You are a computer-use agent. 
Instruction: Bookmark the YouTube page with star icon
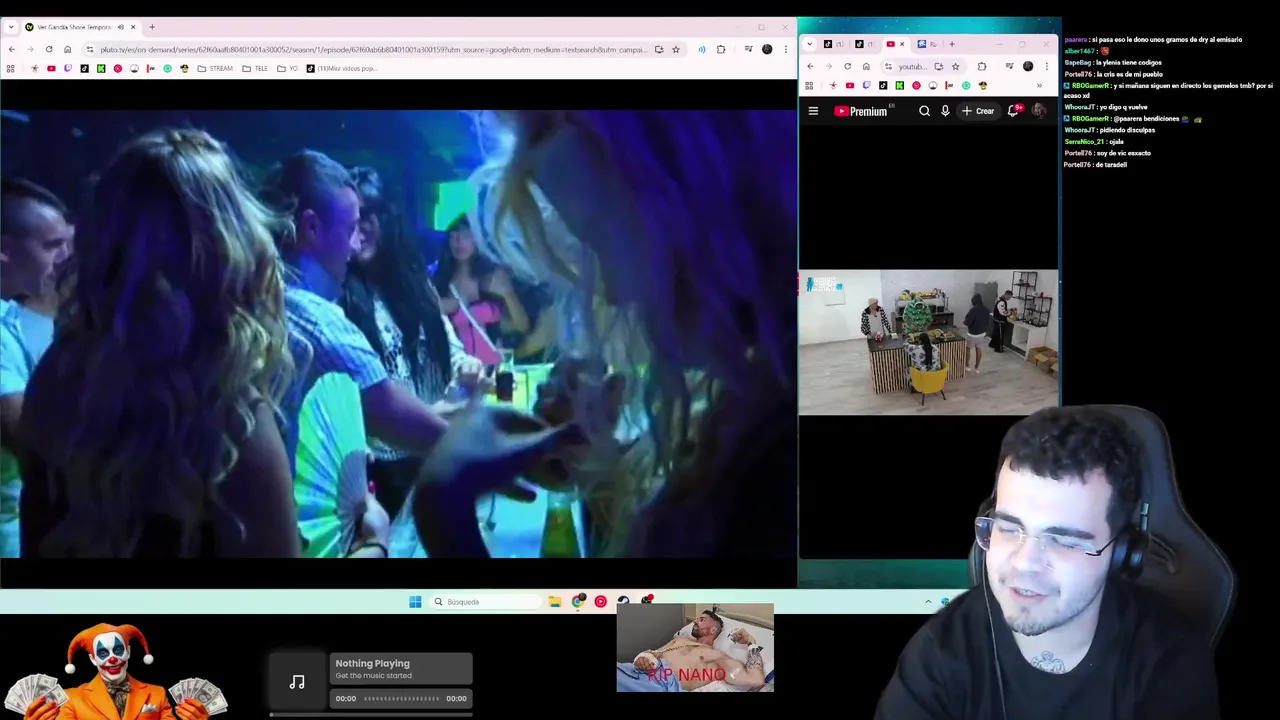point(956,66)
